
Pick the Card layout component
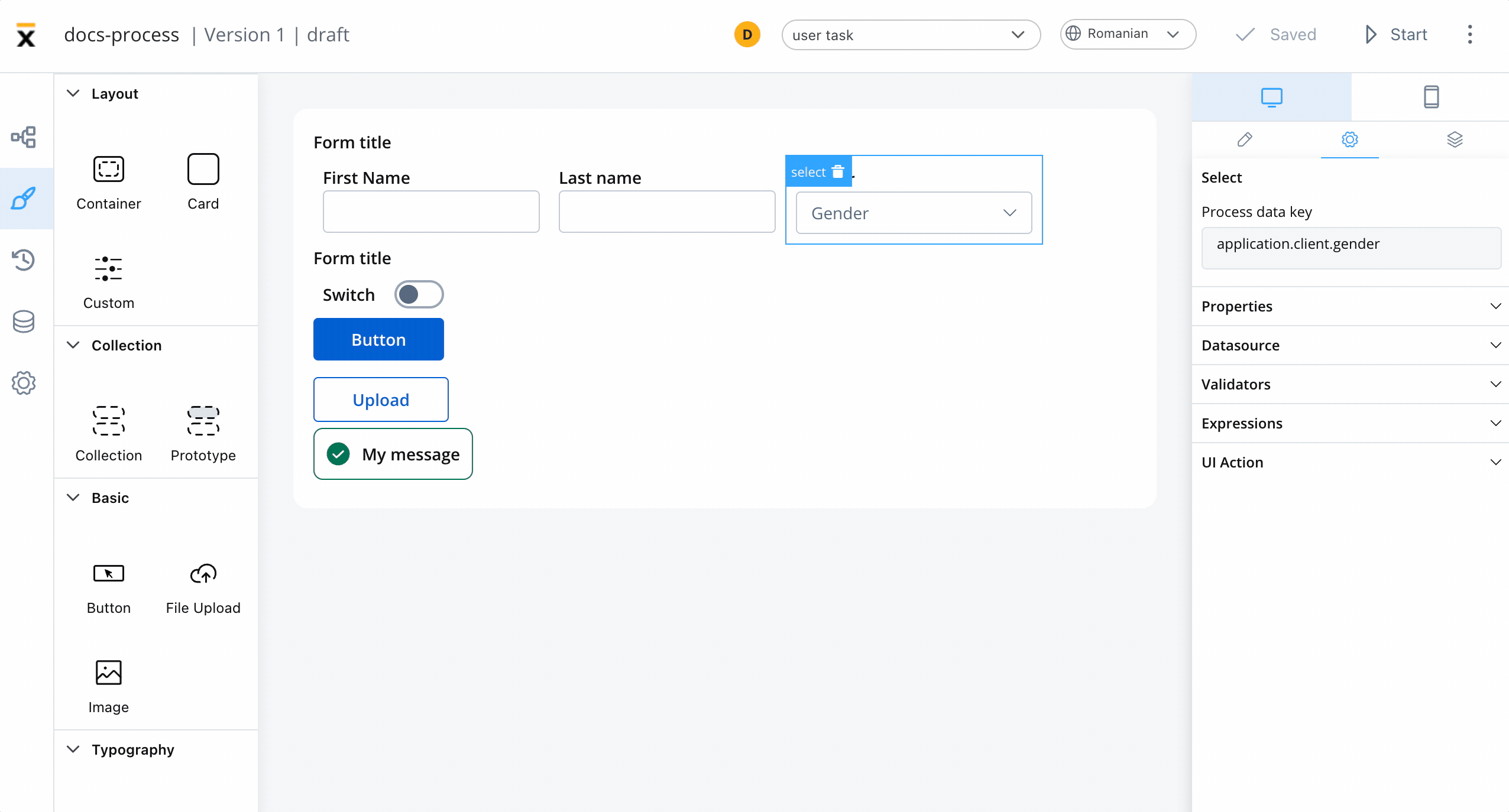pyautogui.click(x=203, y=182)
